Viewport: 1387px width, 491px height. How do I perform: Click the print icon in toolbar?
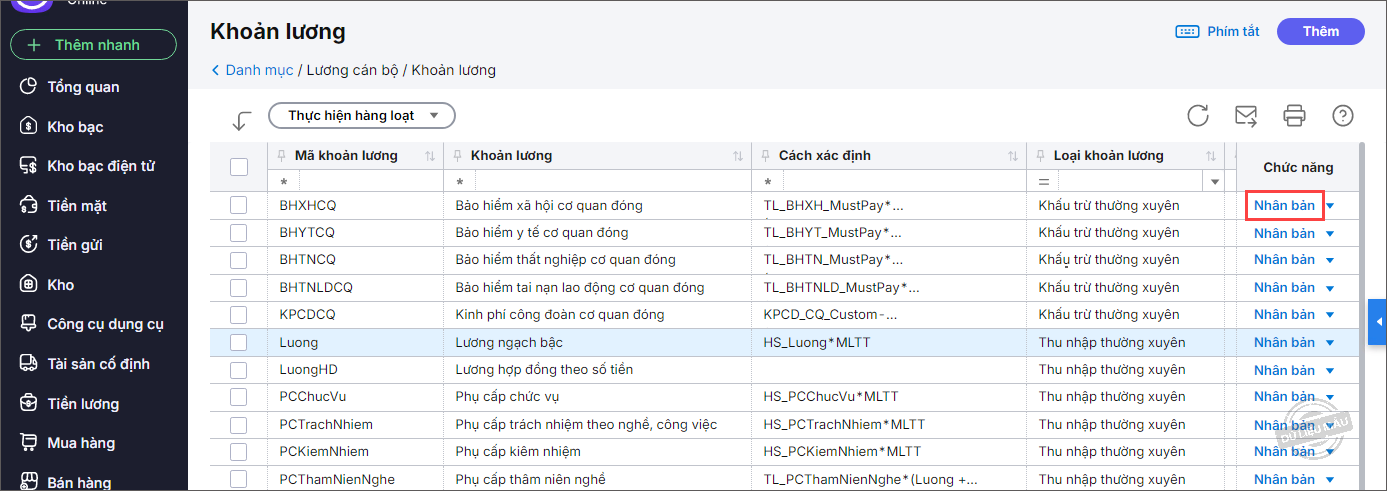point(1294,116)
